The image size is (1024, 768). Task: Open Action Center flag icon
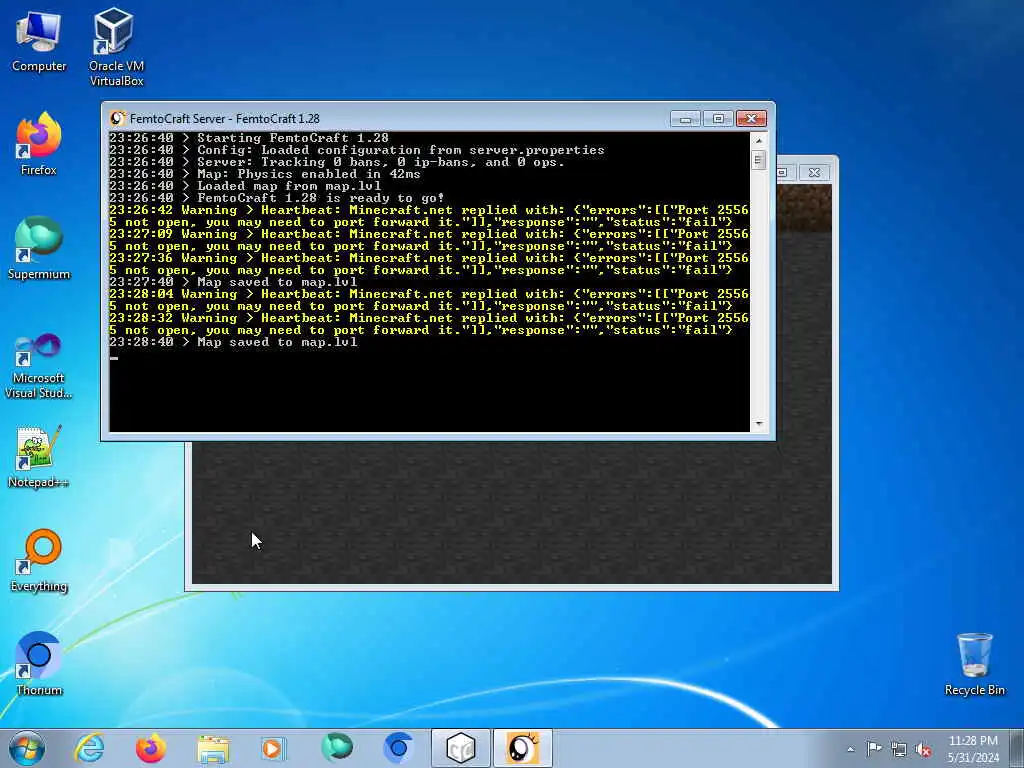point(874,748)
